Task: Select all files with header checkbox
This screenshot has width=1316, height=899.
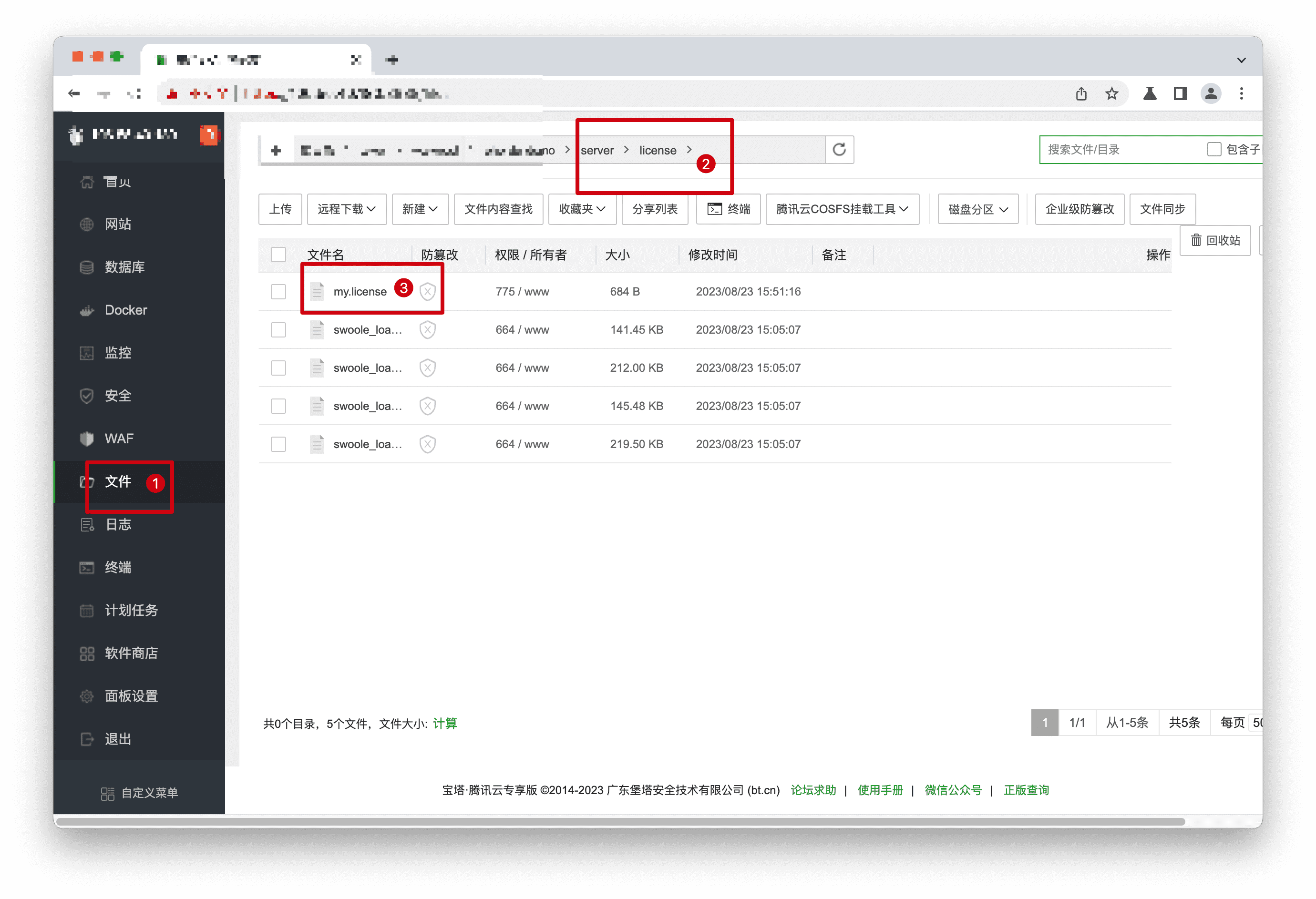Action: pyautogui.click(x=278, y=255)
